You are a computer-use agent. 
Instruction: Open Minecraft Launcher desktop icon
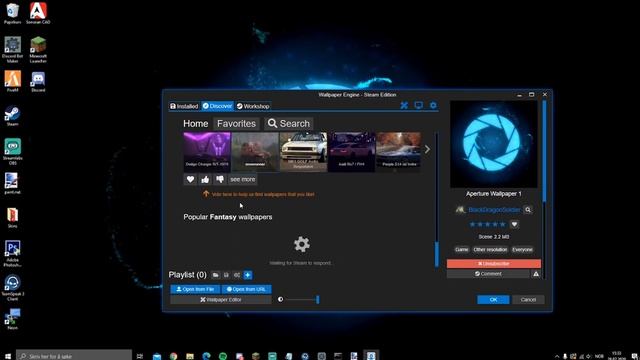38,50
